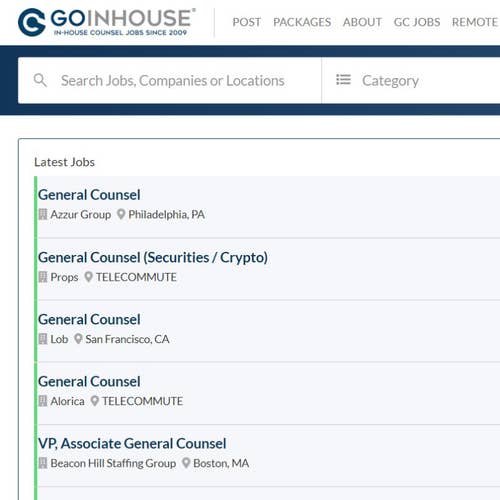Open the POST menu item
Screen dimensions: 500x500
point(247,22)
